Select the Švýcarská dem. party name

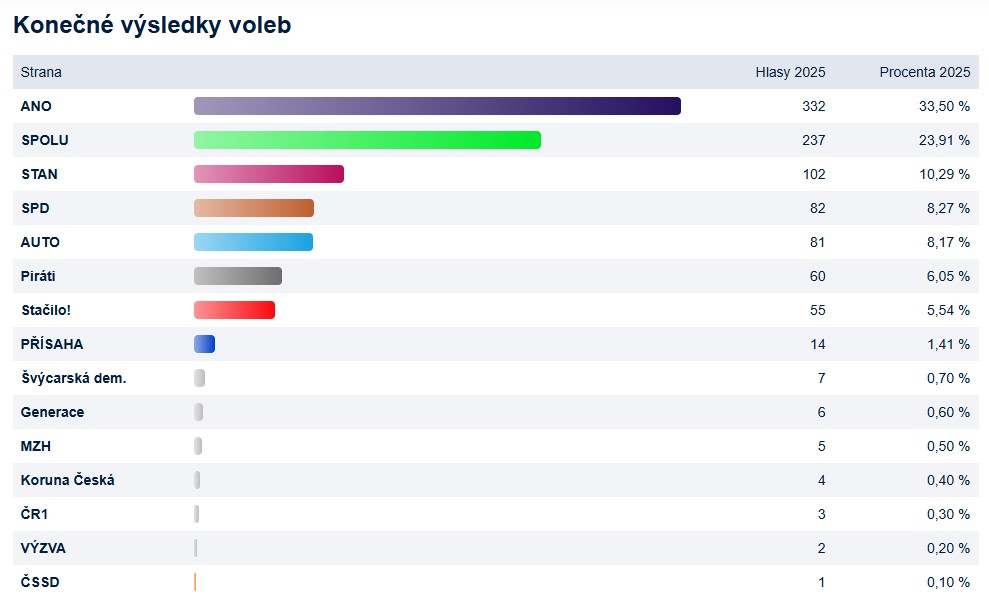tap(74, 378)
